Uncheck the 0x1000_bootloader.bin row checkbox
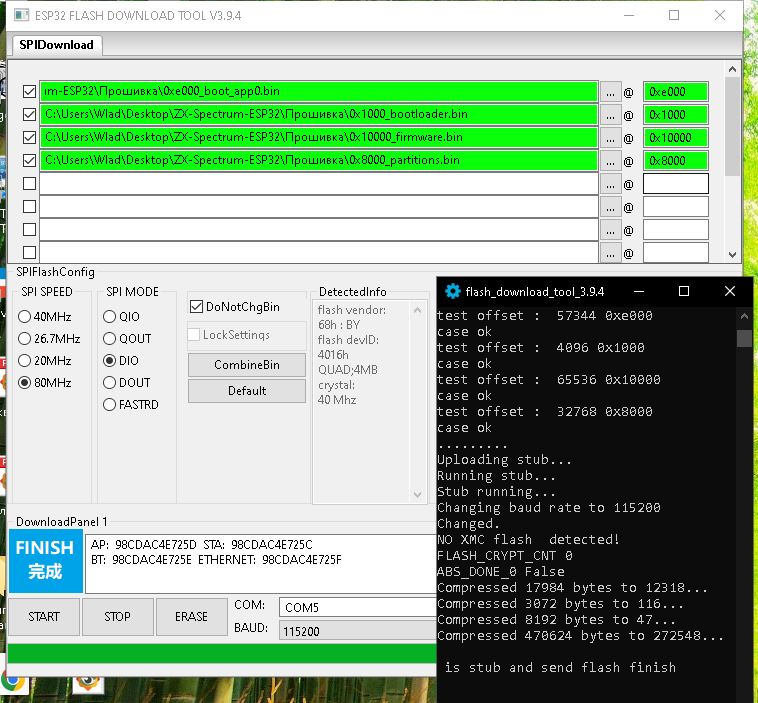This screenshot has width=758, height=703. tap(29, 114)
